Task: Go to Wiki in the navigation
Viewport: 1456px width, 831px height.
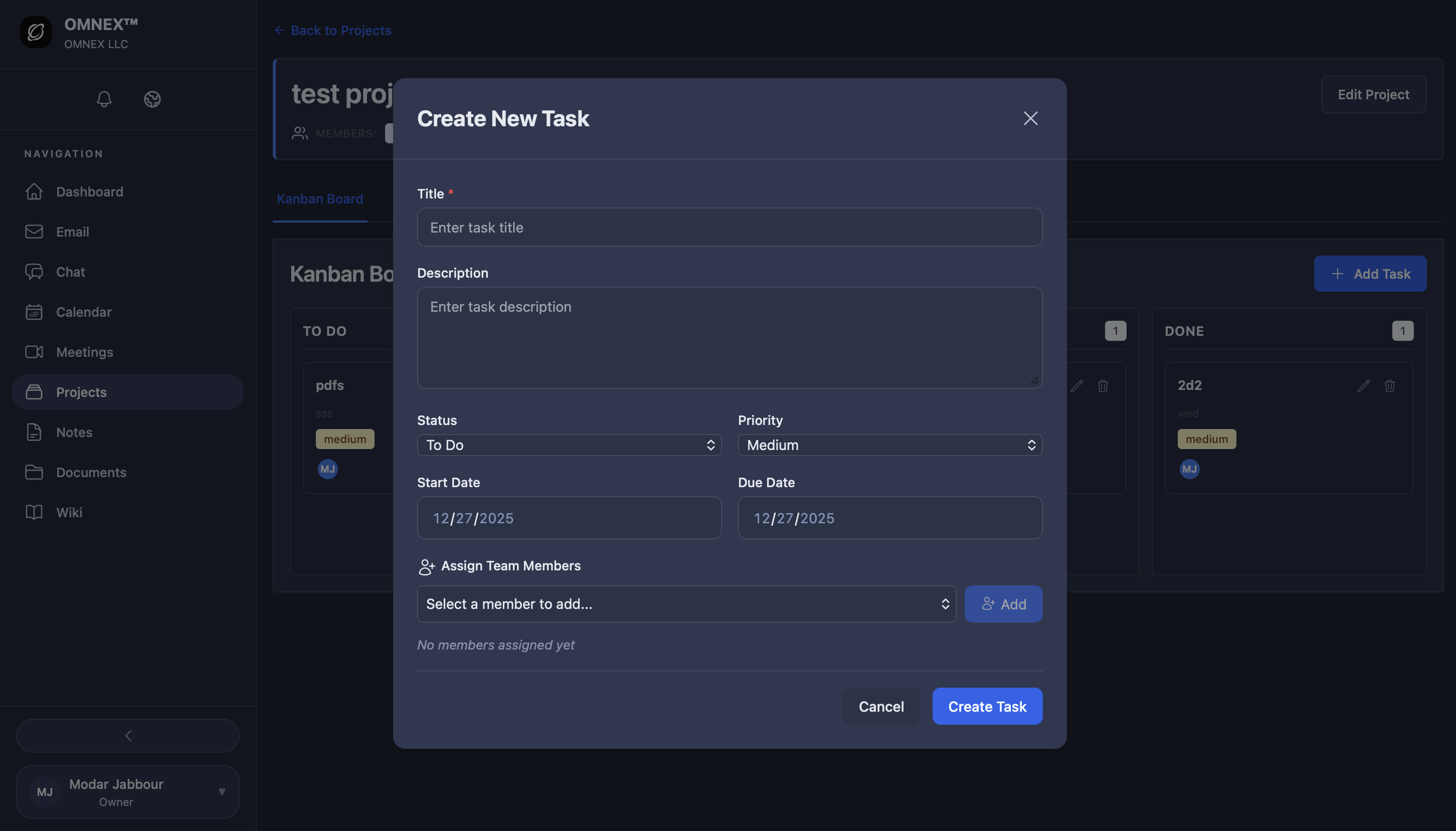Action: pos(69,513)
